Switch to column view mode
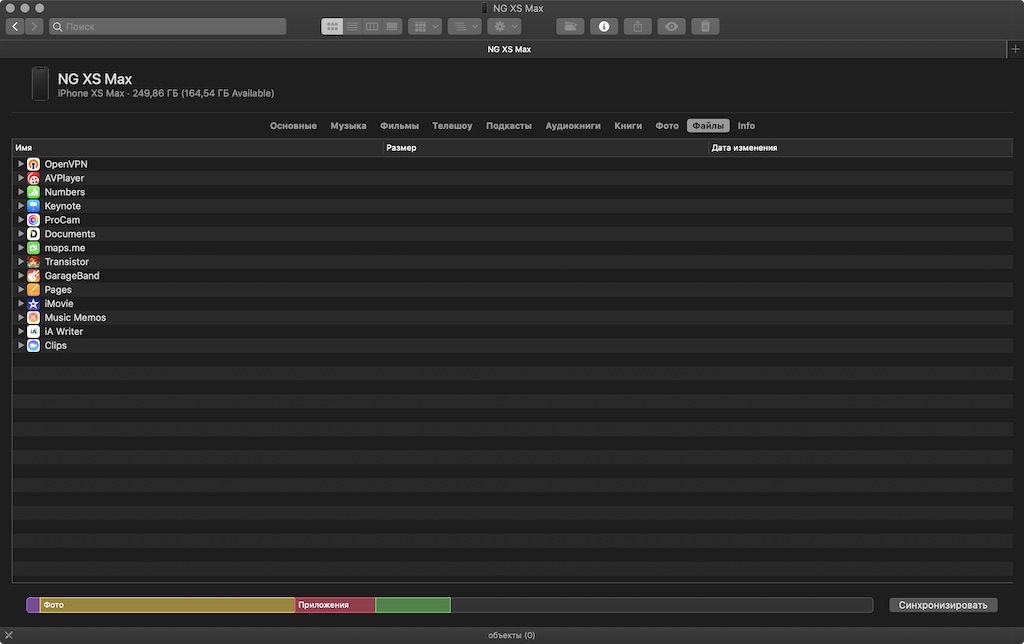 (x=372, y=27)
